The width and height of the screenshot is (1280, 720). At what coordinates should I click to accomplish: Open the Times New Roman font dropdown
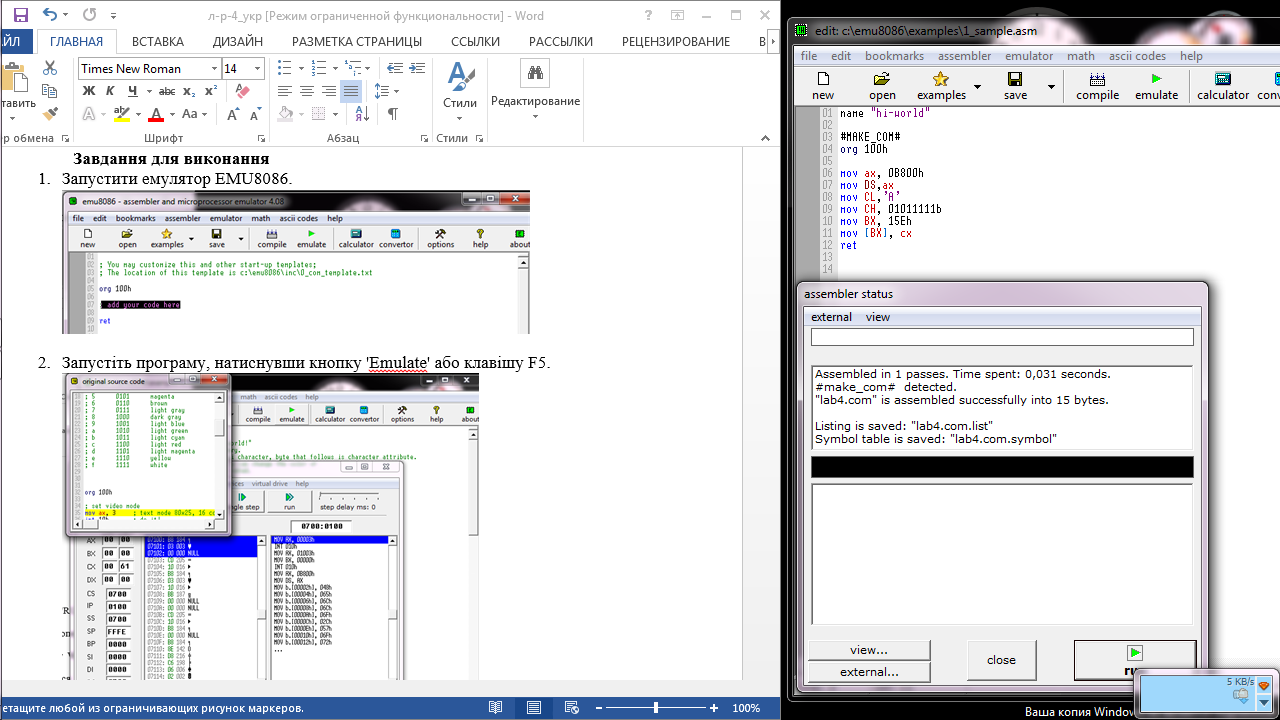[x=214, y=69]
